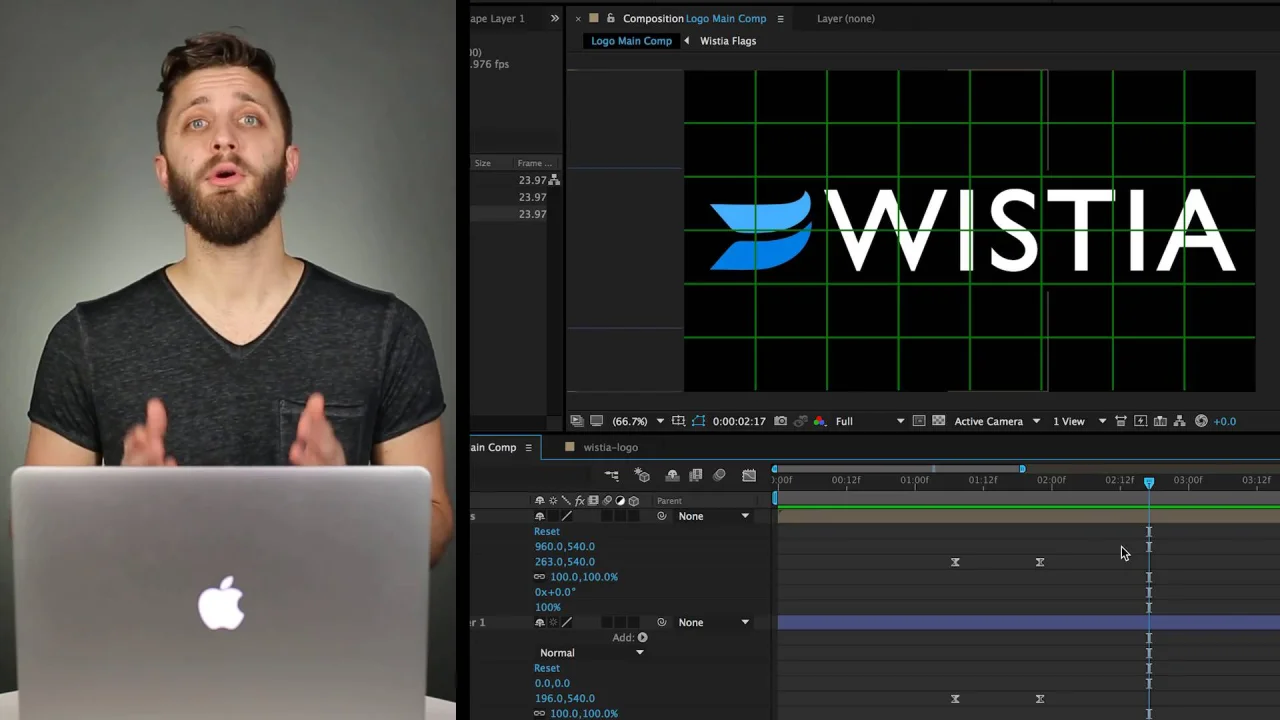The width and height of the screenshot is (1280, 720).
Task: Open the top layer's Parent None dropdown
Action: coord(714,516)
